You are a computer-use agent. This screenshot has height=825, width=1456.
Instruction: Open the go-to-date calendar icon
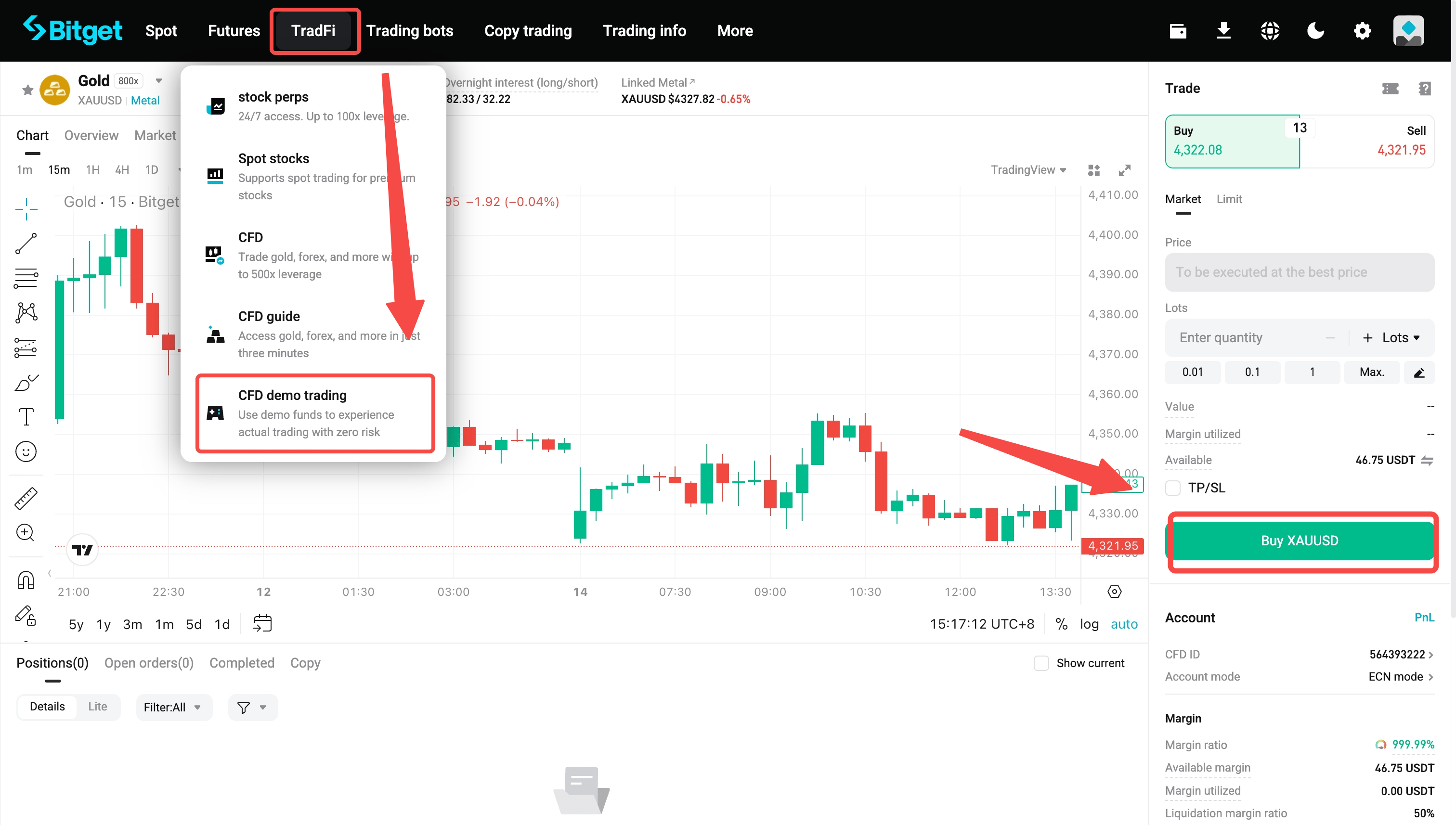[x=262, y=623]
